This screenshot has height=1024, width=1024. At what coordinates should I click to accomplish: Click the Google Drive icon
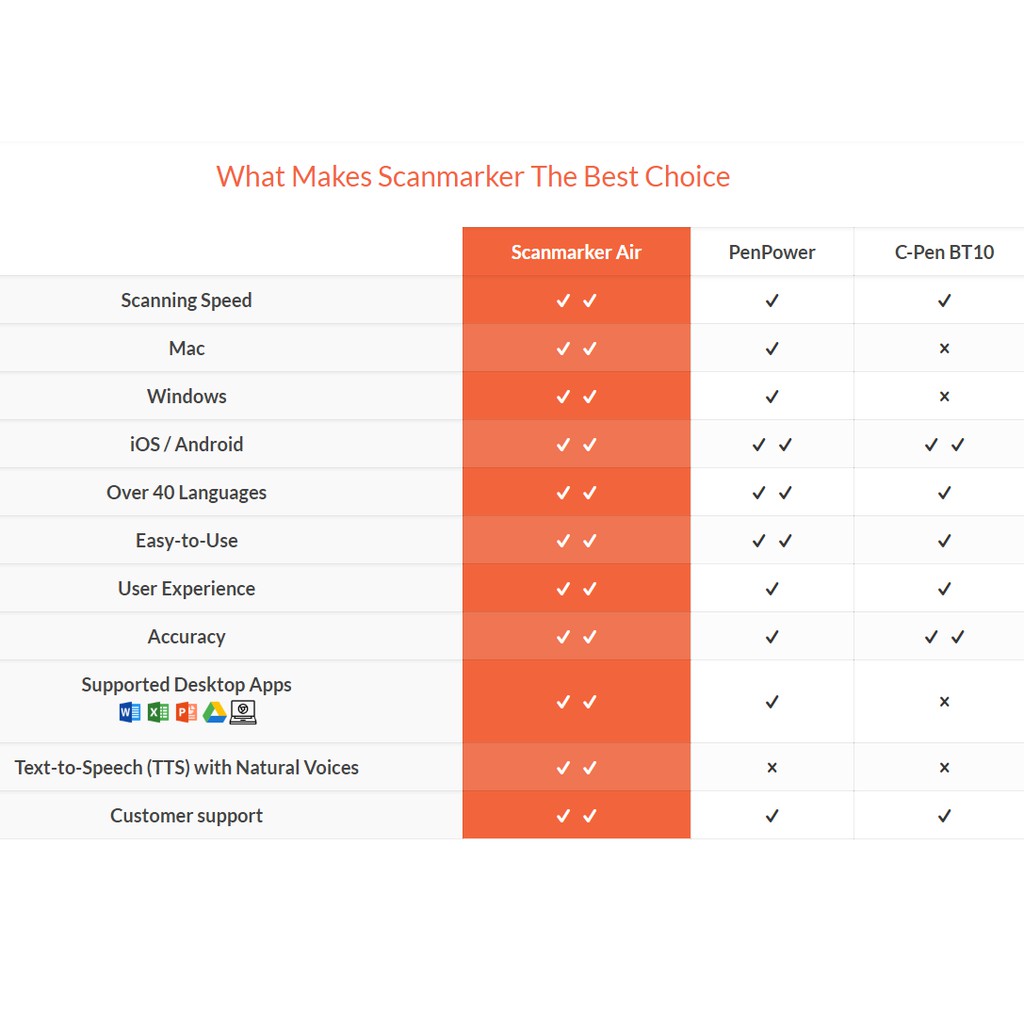click(x=214, y=712)
